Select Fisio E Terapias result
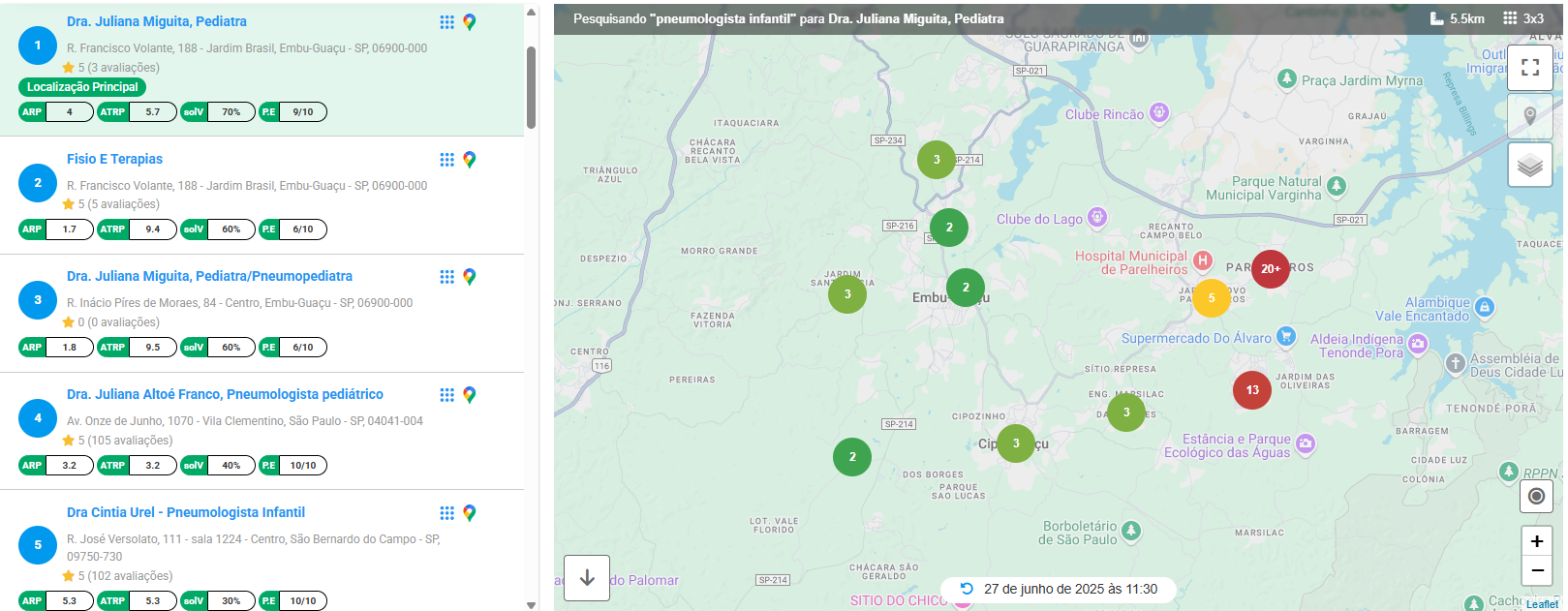 click(x=114, y=159)
